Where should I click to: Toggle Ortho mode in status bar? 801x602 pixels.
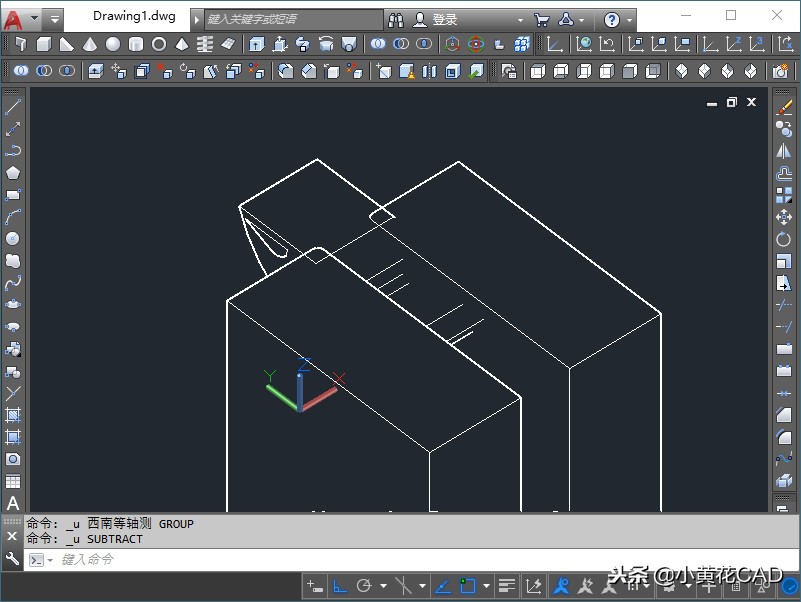pyautogui.click(x=340, y=586)
